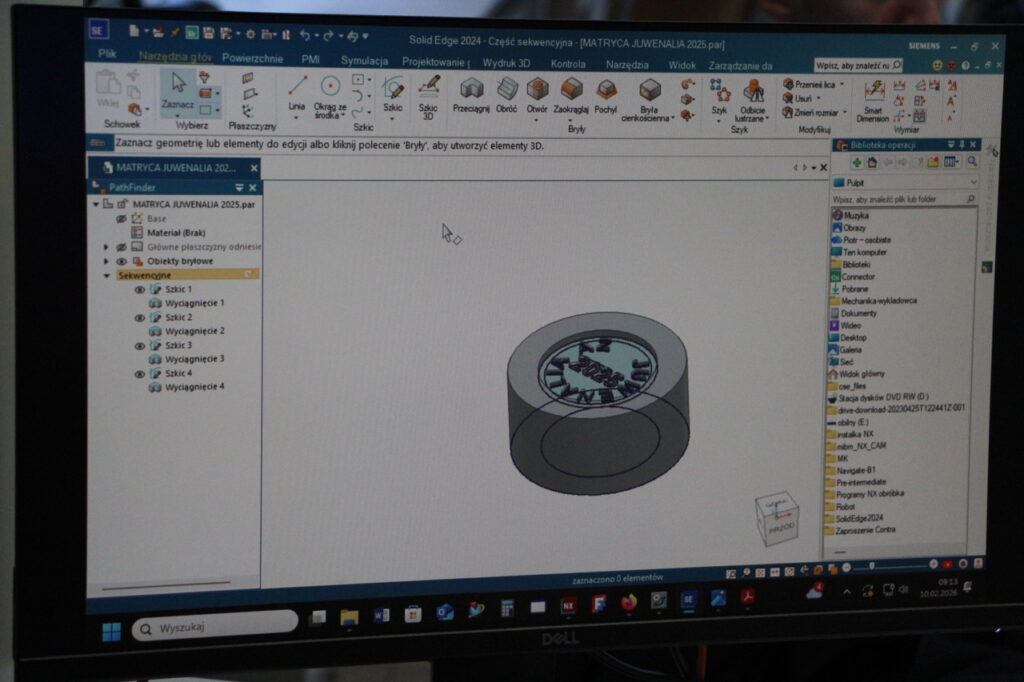The width and height of the screenshot is (1024, 682).
Task: Open the Plik menu
Action: [x=108, y=53]
